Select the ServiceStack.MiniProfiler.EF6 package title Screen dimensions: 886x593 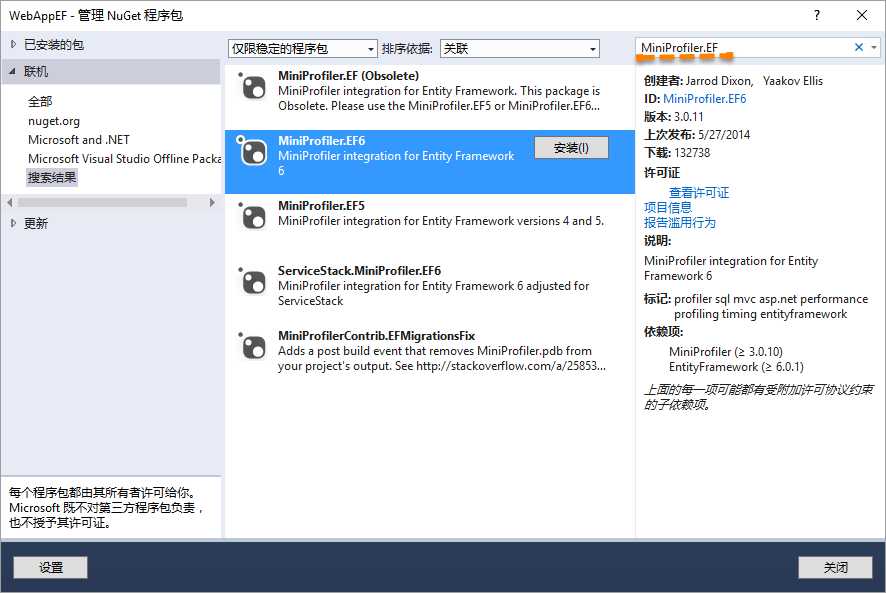tap(359, 271)
